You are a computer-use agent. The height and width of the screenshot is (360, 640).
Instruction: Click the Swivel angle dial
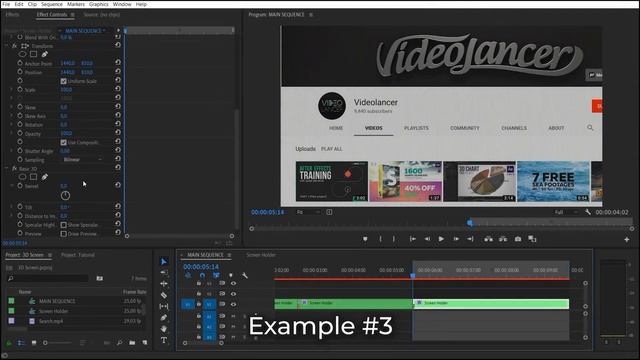(x=65, y=196)
